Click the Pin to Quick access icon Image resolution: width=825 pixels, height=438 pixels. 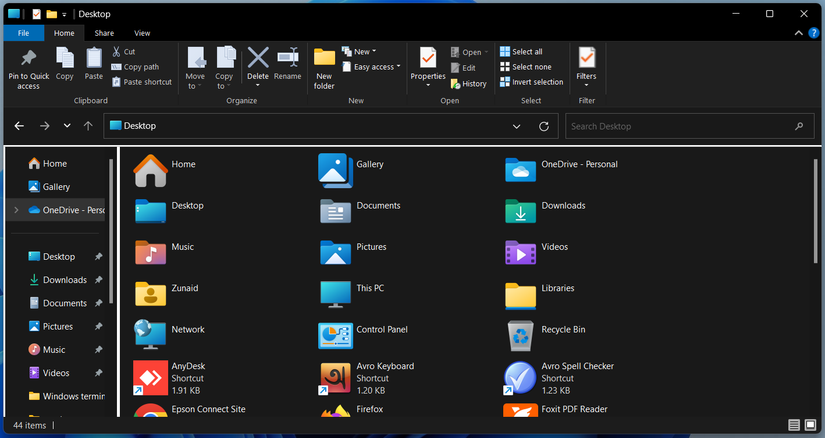tap(28, 60)
